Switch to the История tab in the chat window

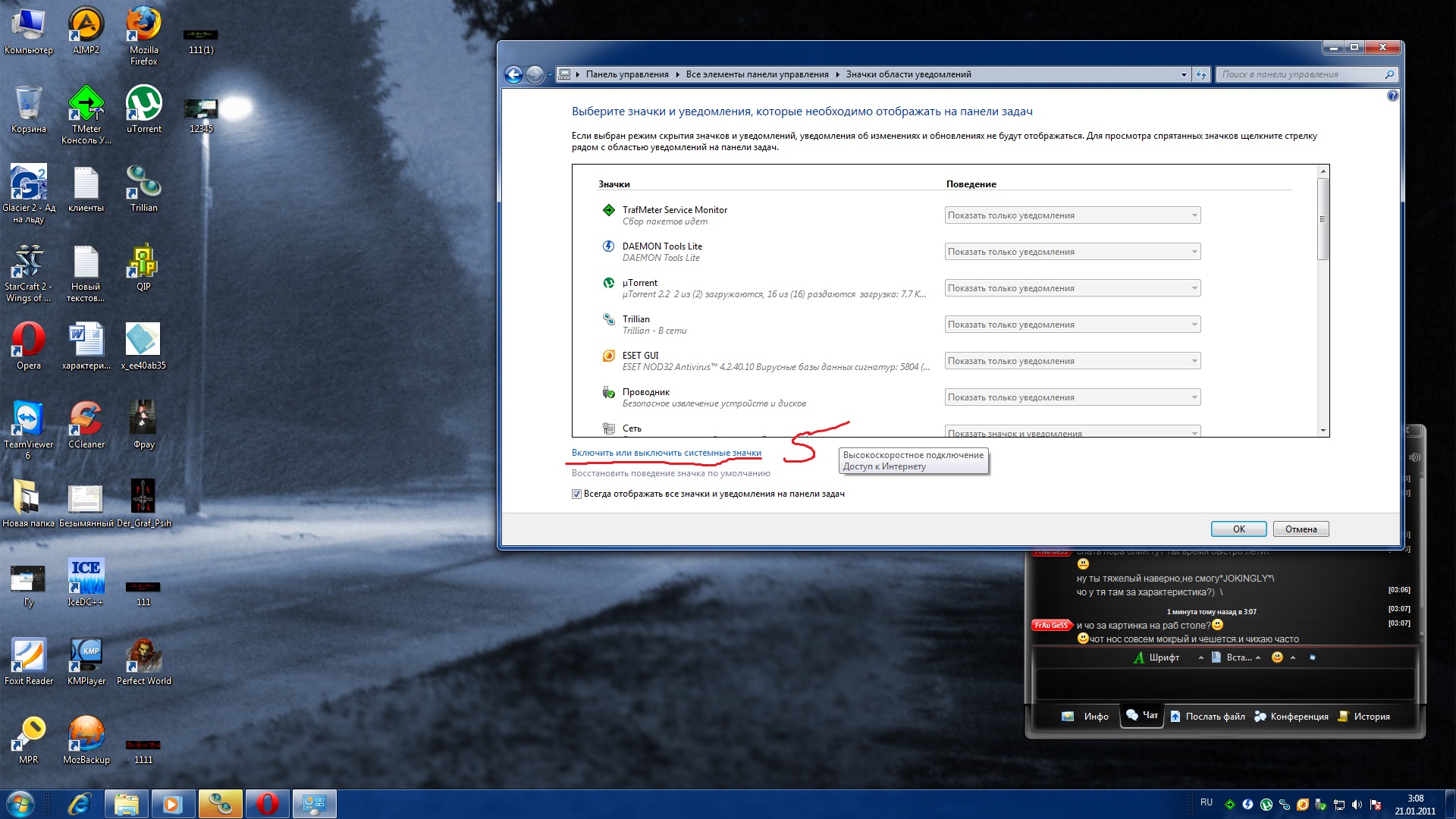coord(1365,717)
